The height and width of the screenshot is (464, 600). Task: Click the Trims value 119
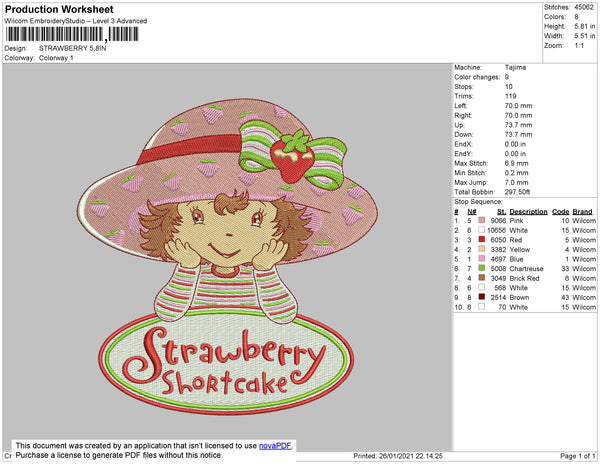click(510, 96)
